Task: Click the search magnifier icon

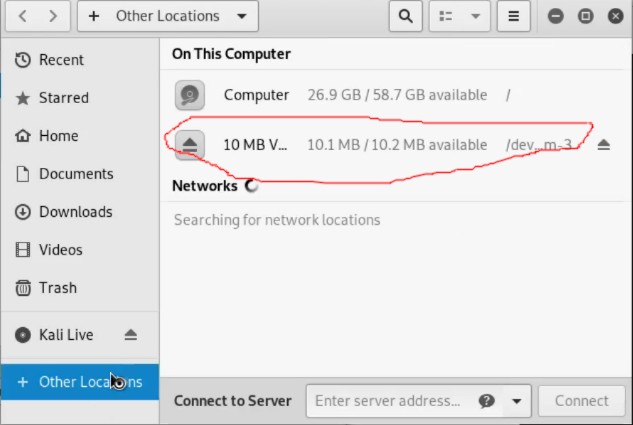Action: [x=404, y=16]
